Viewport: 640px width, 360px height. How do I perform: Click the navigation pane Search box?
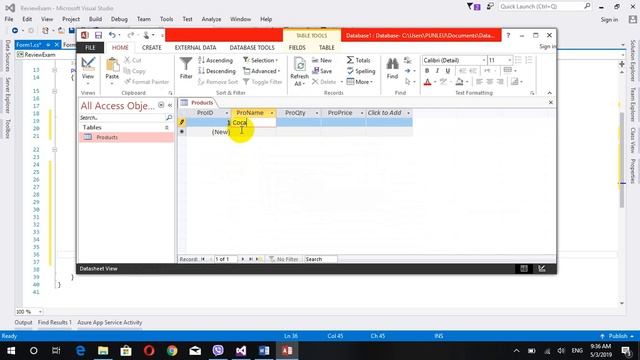(122, 118)
